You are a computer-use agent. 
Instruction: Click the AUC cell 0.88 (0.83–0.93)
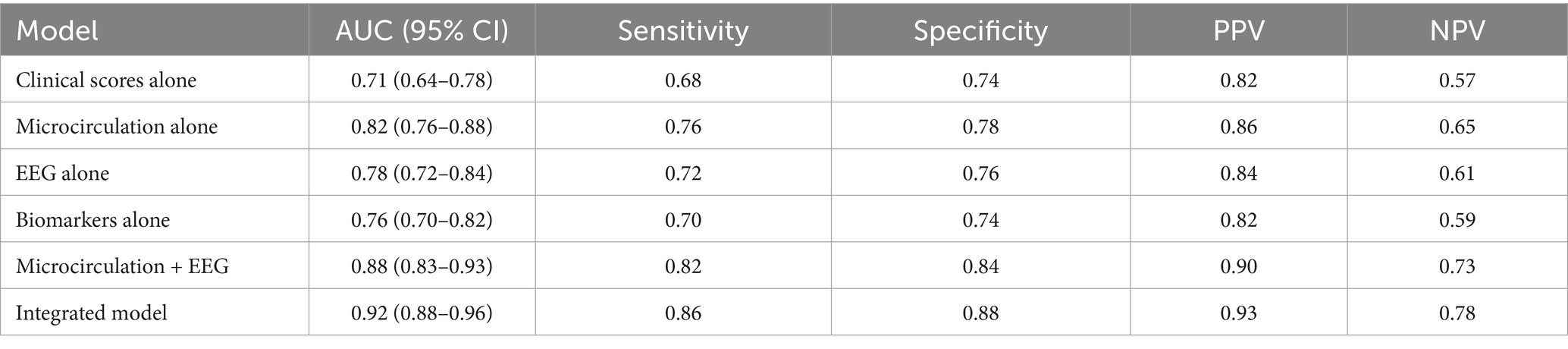tap(422, 266)
